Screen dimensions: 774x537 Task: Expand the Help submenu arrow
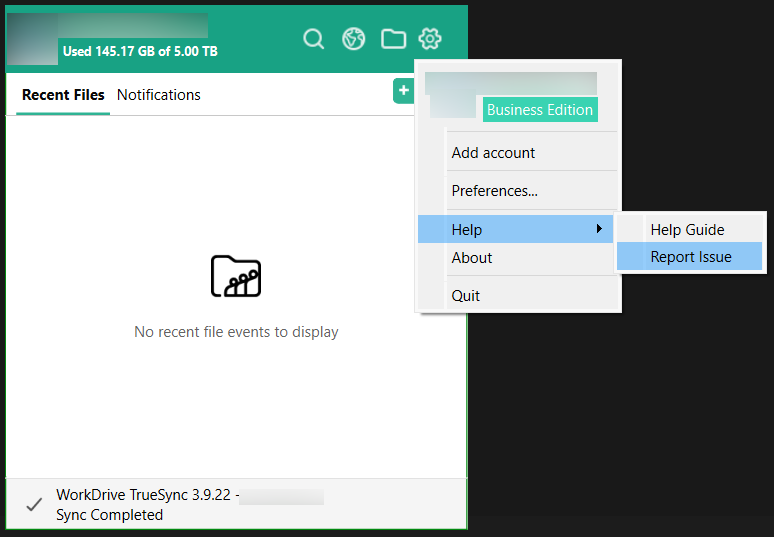(x=599, y=229)
